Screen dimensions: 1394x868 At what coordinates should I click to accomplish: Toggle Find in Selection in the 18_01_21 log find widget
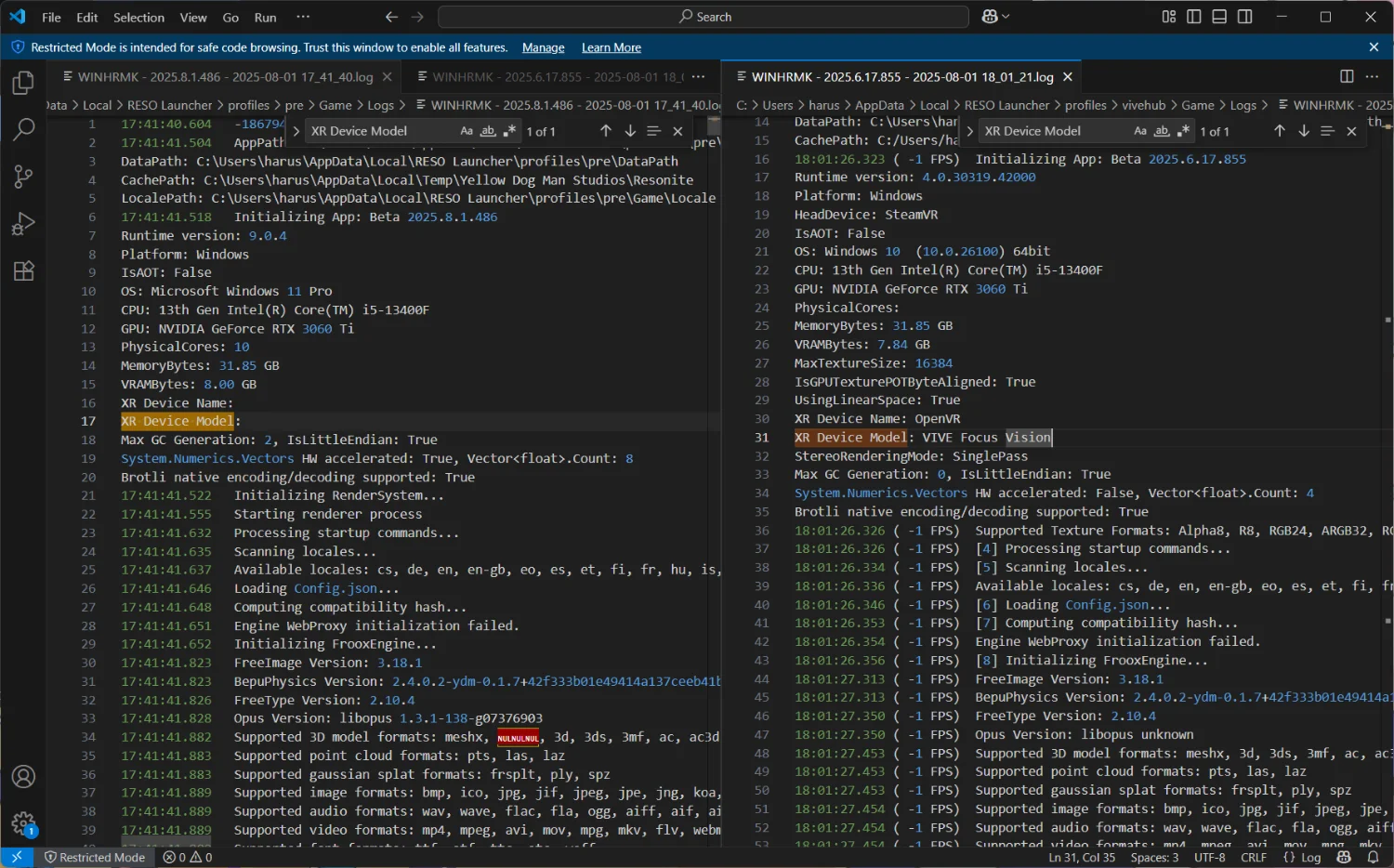tap(1328, 131)
